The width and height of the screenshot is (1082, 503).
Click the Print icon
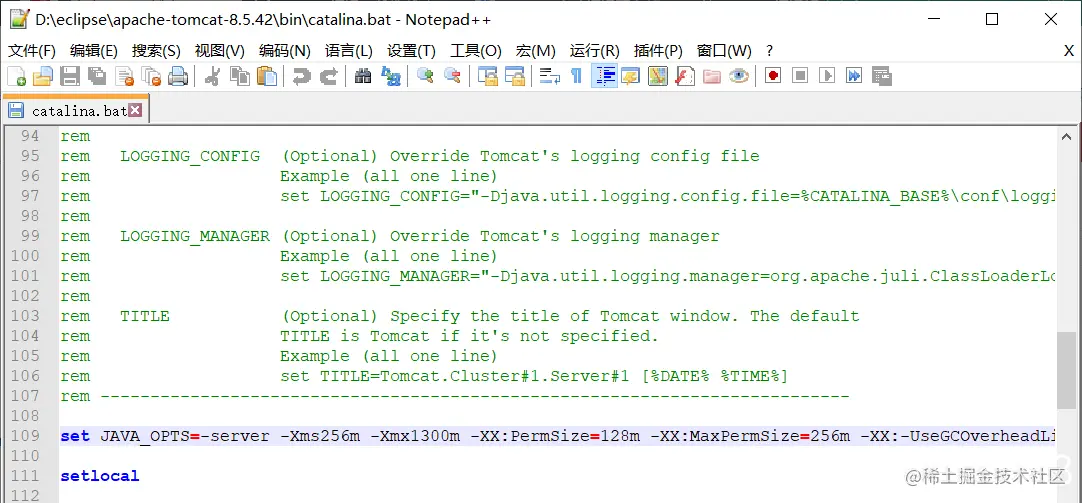pyautogui.click(x=178, y=76)
